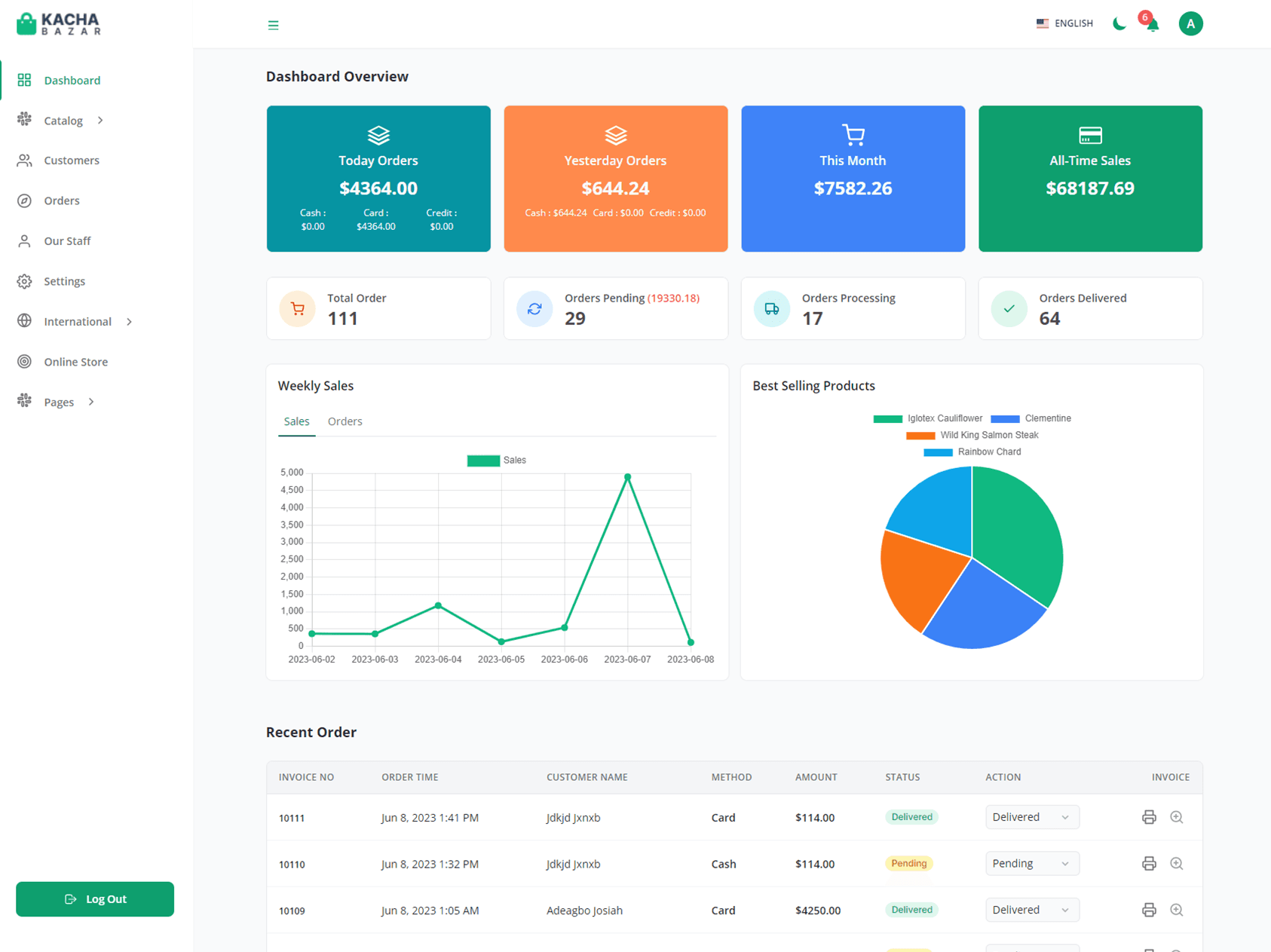
Task: View invoice 10110 details magnifier
Action: tap(1176, 864)
